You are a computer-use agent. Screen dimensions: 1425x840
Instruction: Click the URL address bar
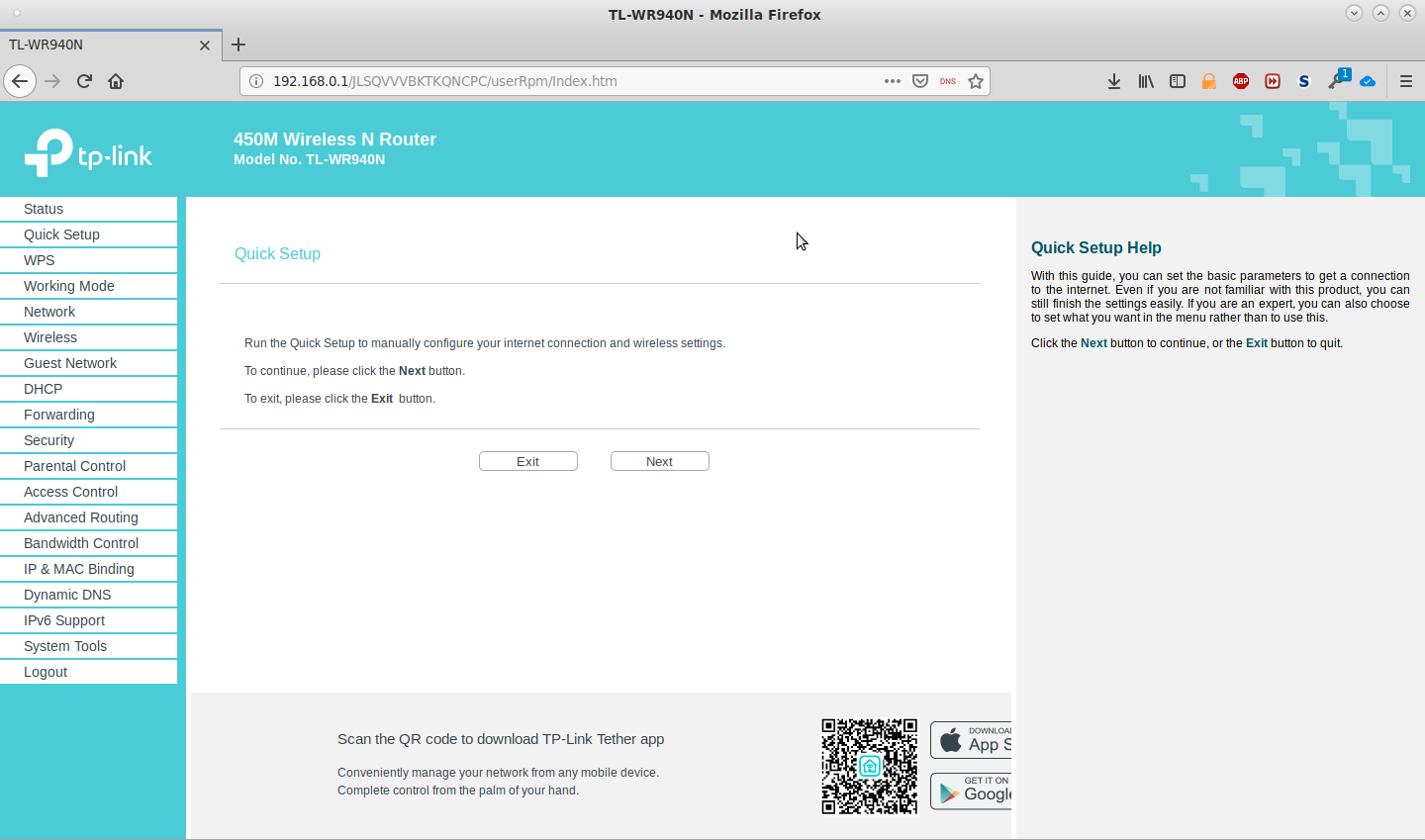(x=564, y=81)
